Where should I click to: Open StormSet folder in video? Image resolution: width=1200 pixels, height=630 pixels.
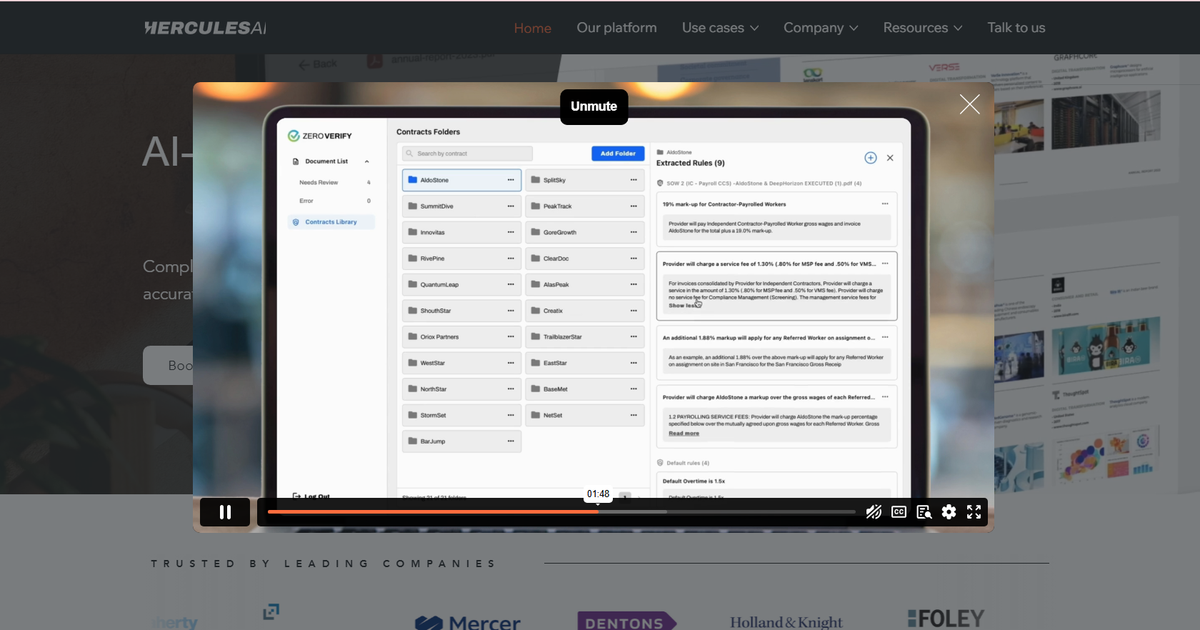(461, 415)
